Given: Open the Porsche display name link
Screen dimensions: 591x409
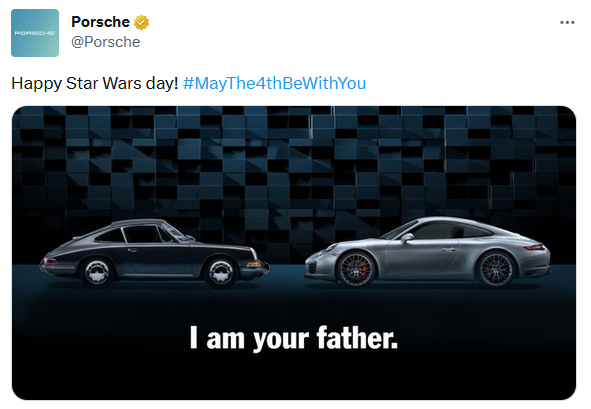Looking at the screenshot, I should click(x=100, y=22).
